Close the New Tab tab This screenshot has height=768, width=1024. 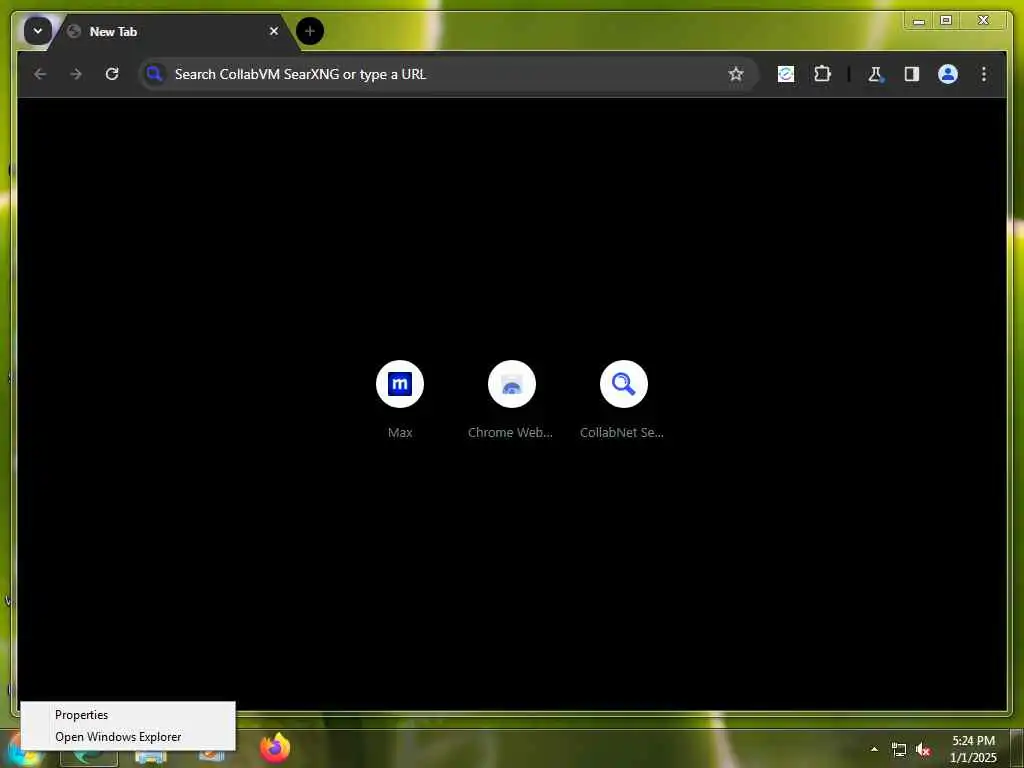click(274, 31)
